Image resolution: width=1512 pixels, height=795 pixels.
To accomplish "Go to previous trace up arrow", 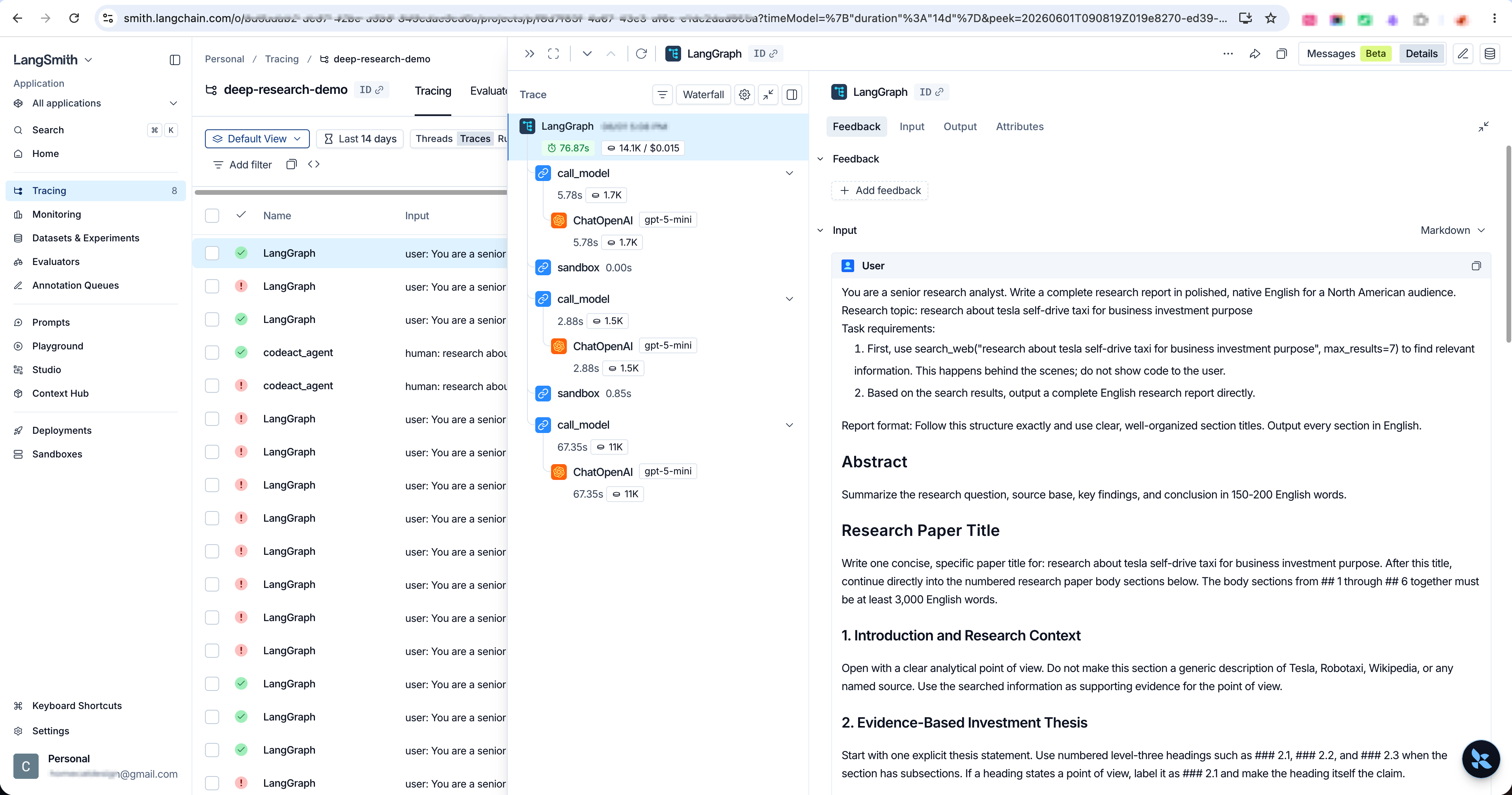I will (x=611, y=53).
